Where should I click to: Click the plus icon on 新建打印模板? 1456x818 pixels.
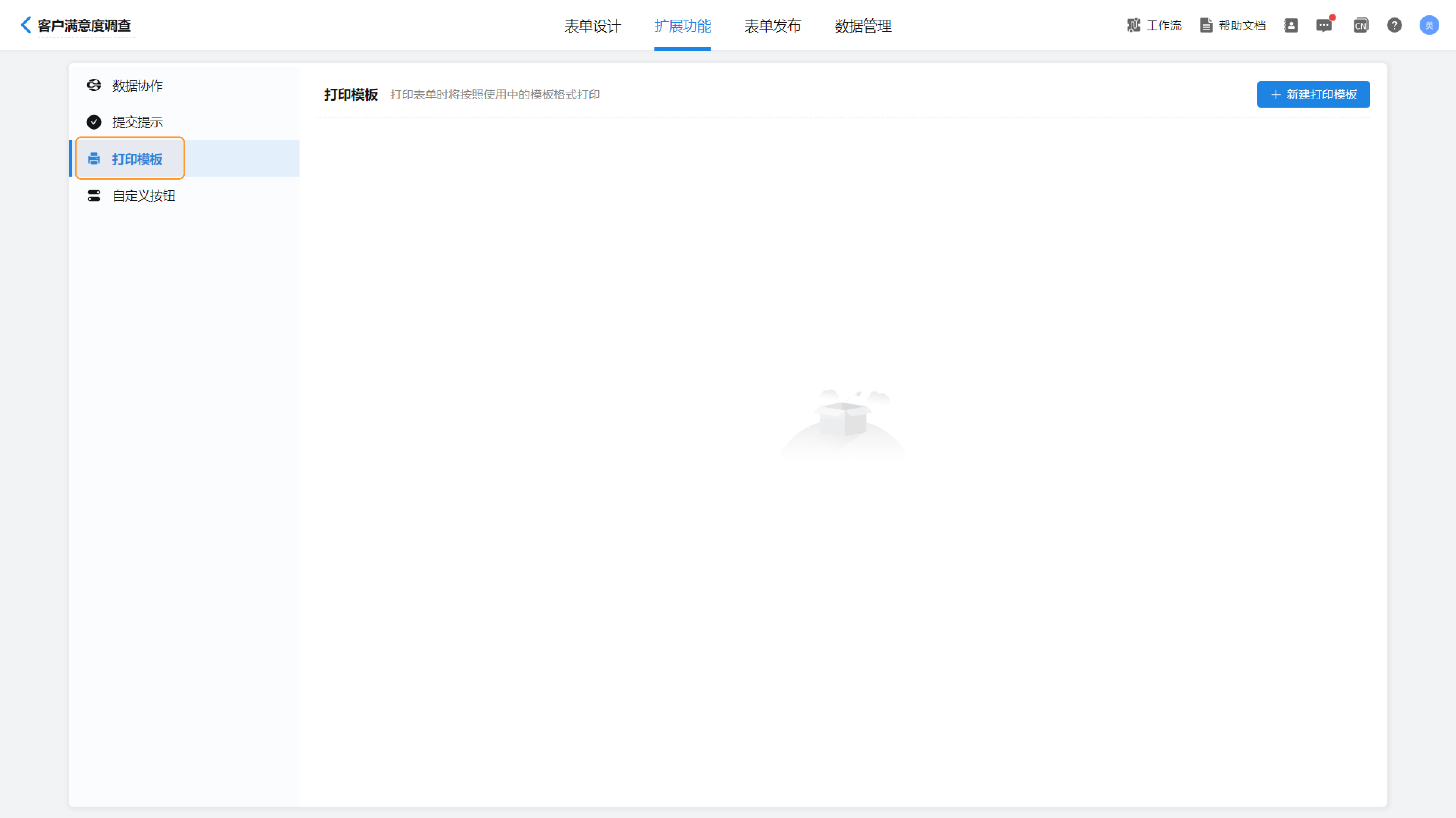pyautogui.click(x=1275, y=94)
